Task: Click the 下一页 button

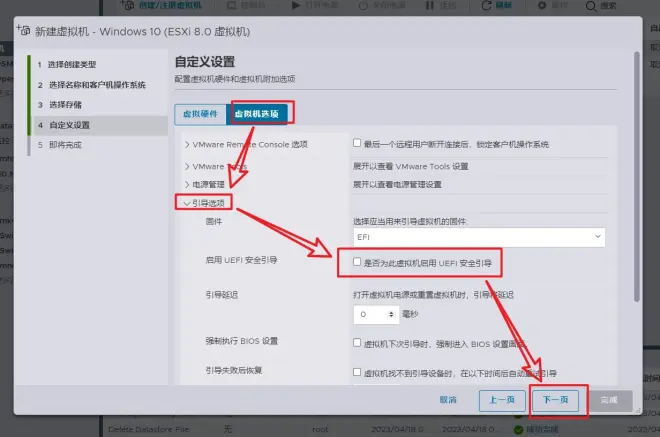Action: pyautogui.click(x=555, y=400)
